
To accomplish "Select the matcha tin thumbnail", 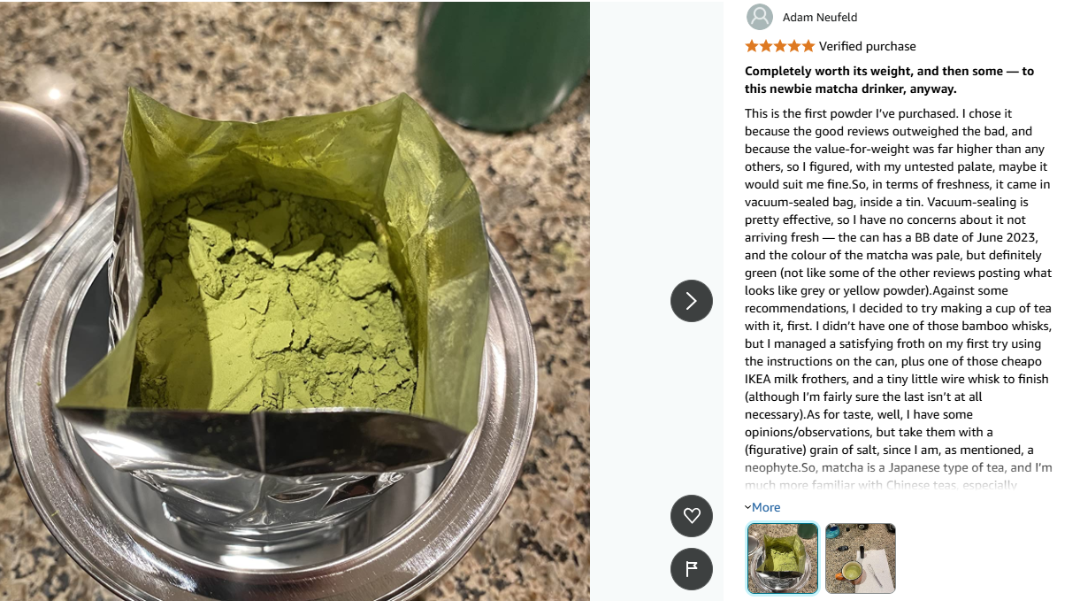I will tap(782, 558).
